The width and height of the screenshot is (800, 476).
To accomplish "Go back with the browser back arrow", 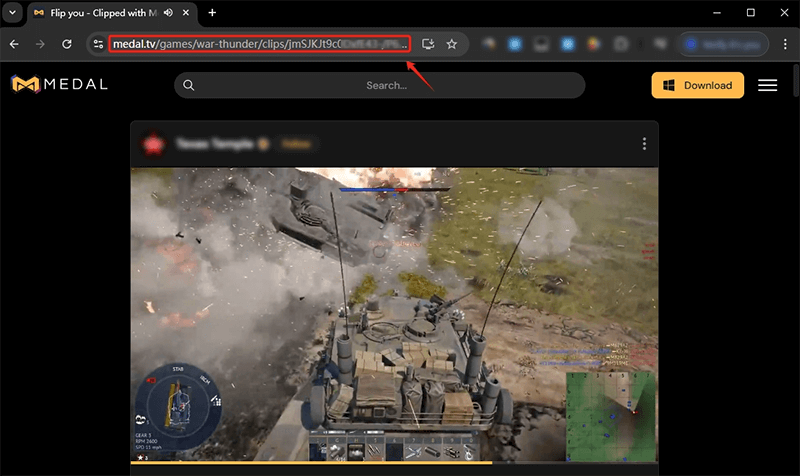I will pos(14,44).
